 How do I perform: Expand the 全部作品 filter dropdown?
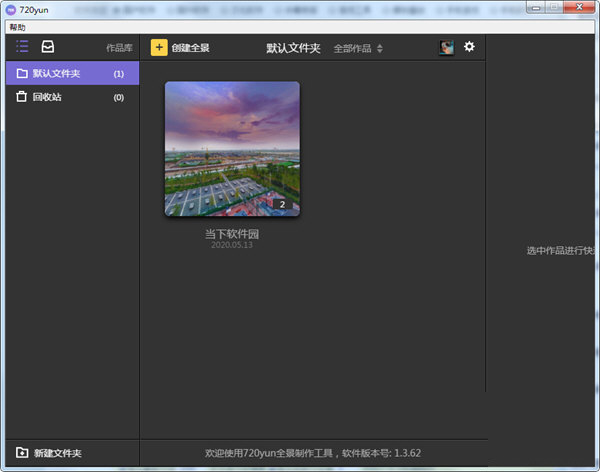[x=358, y=49]
